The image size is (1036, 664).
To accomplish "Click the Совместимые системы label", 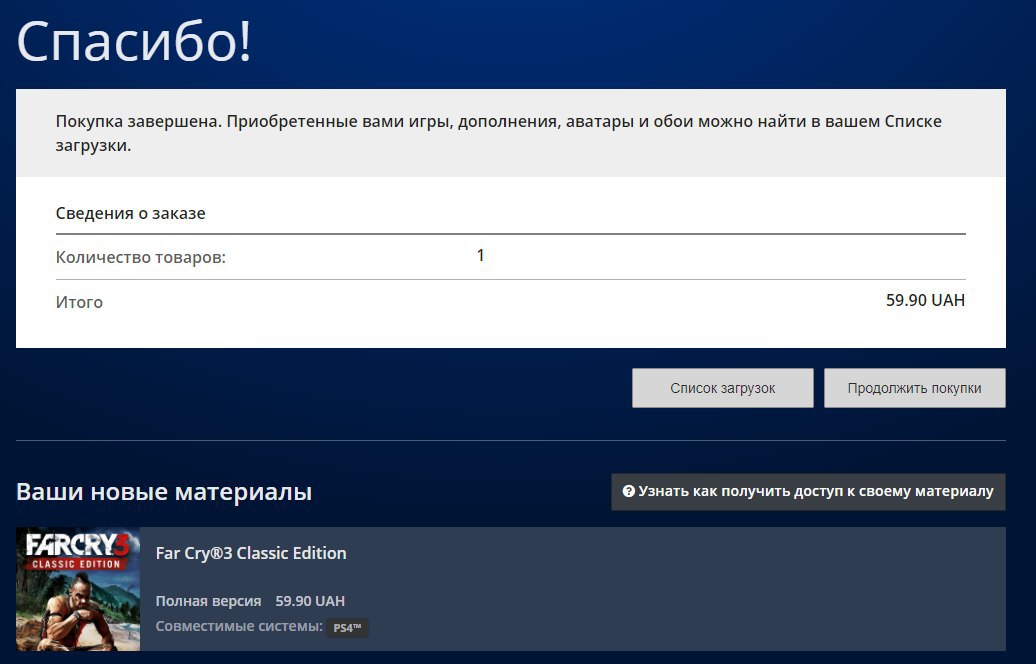I will [x=239, y=626].
